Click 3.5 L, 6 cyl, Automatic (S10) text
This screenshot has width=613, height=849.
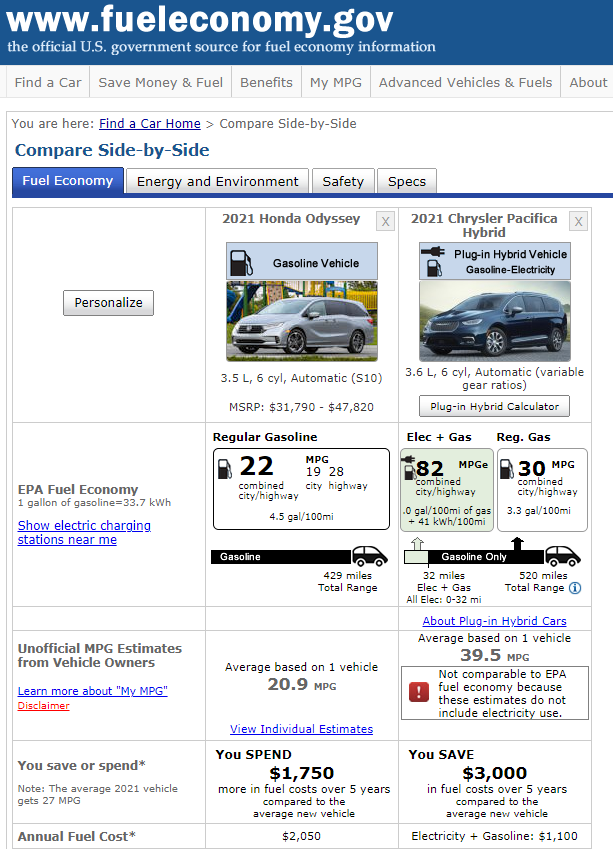301,378
